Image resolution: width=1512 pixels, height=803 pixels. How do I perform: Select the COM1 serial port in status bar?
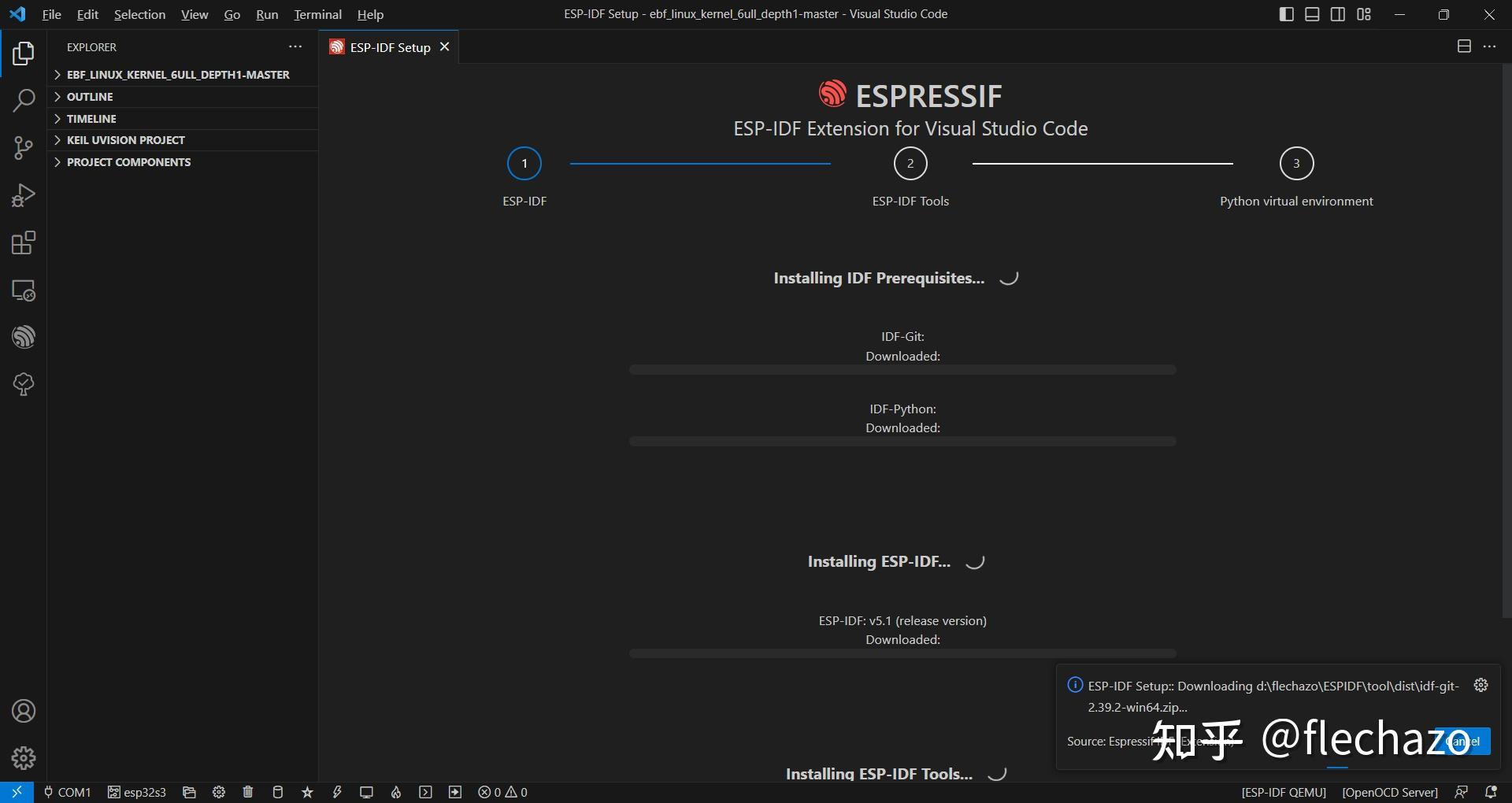point(68,792)
